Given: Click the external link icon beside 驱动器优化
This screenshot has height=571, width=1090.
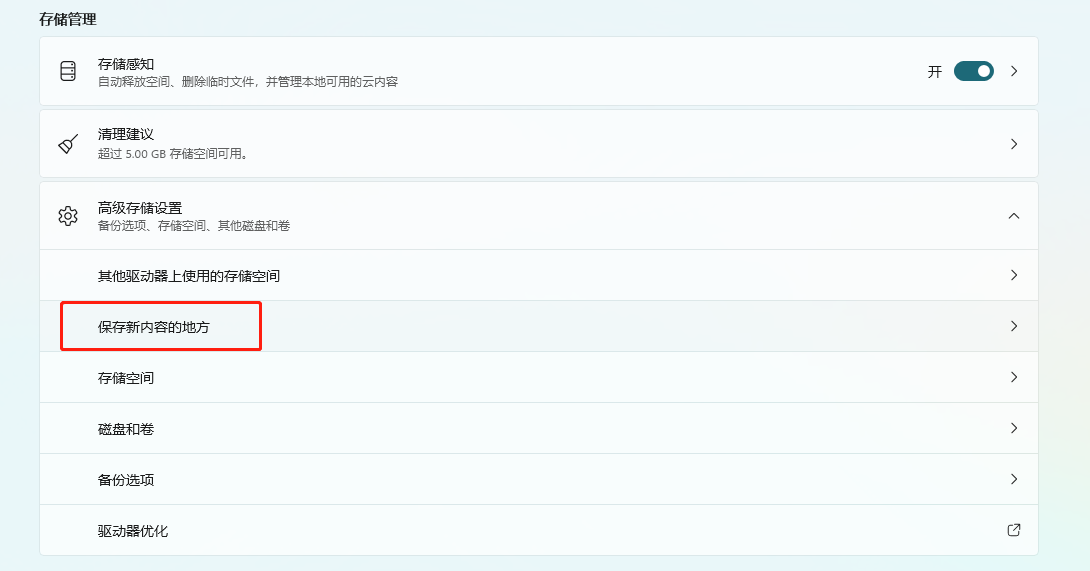Looking at the screenshot, I should coord(1014,530).
